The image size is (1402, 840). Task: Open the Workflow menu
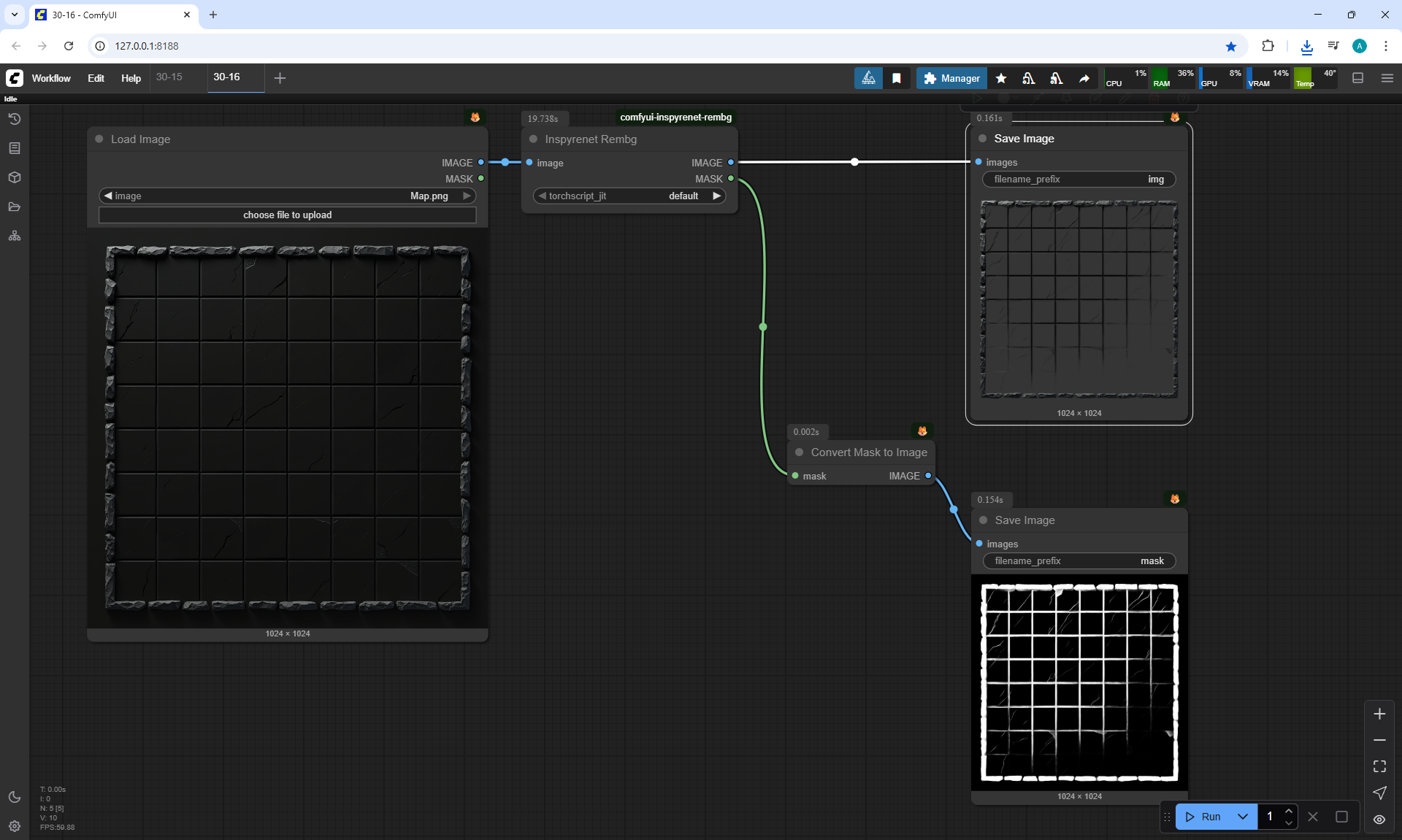pyautogui.click(x=51, y=78)
